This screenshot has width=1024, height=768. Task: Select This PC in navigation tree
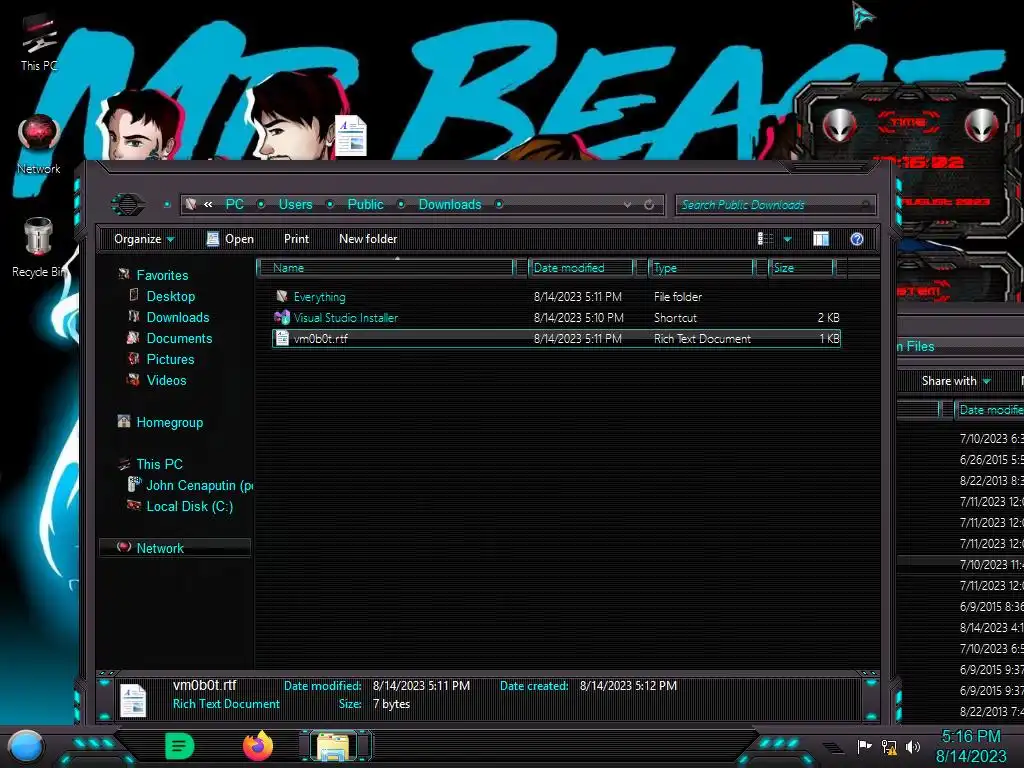pyautogui.click(x=159, y=464)
